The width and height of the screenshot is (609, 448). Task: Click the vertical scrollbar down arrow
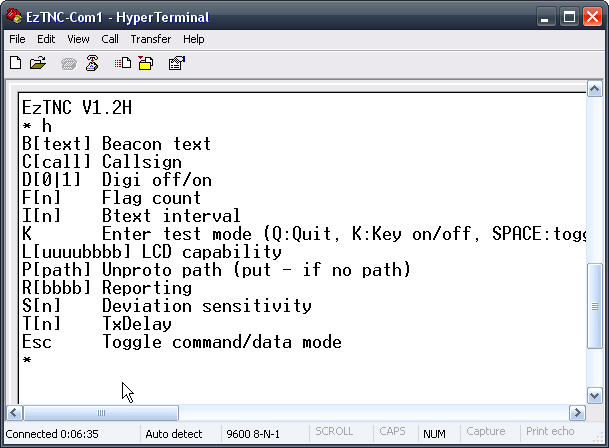pyautogui.click(x=595, y=396)
